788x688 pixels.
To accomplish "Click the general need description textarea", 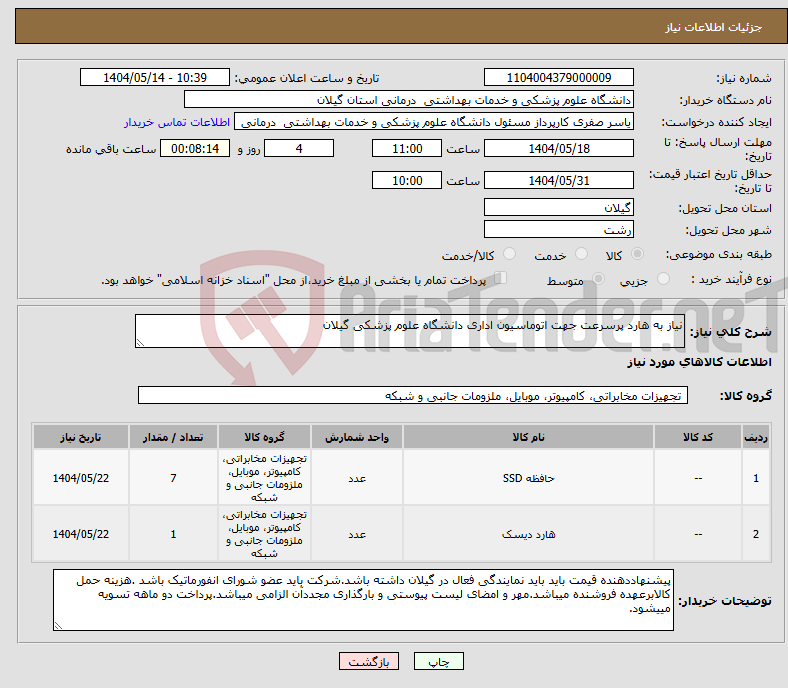I will coord(410,331).
